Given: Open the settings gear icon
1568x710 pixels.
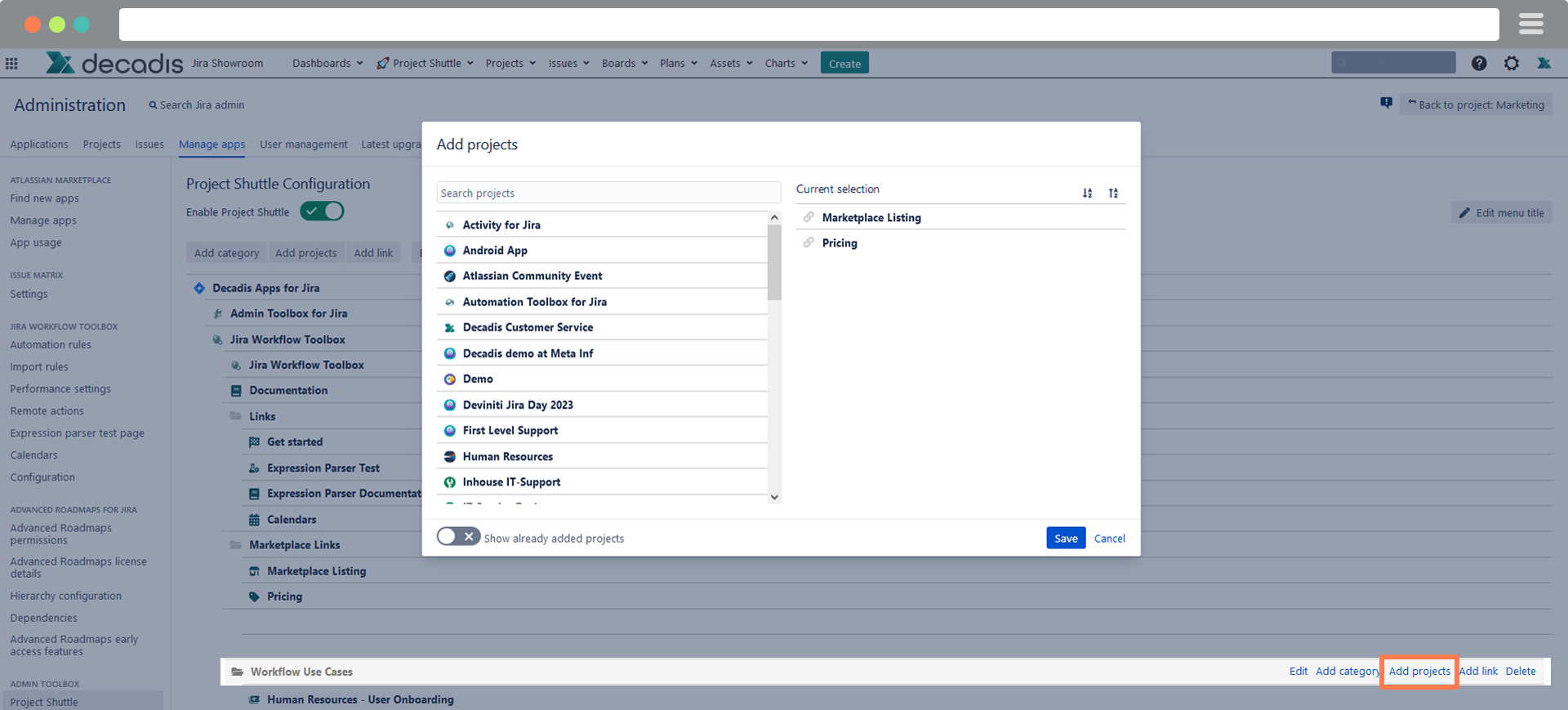Looking at the screenshot, I should coord(1512,63).
